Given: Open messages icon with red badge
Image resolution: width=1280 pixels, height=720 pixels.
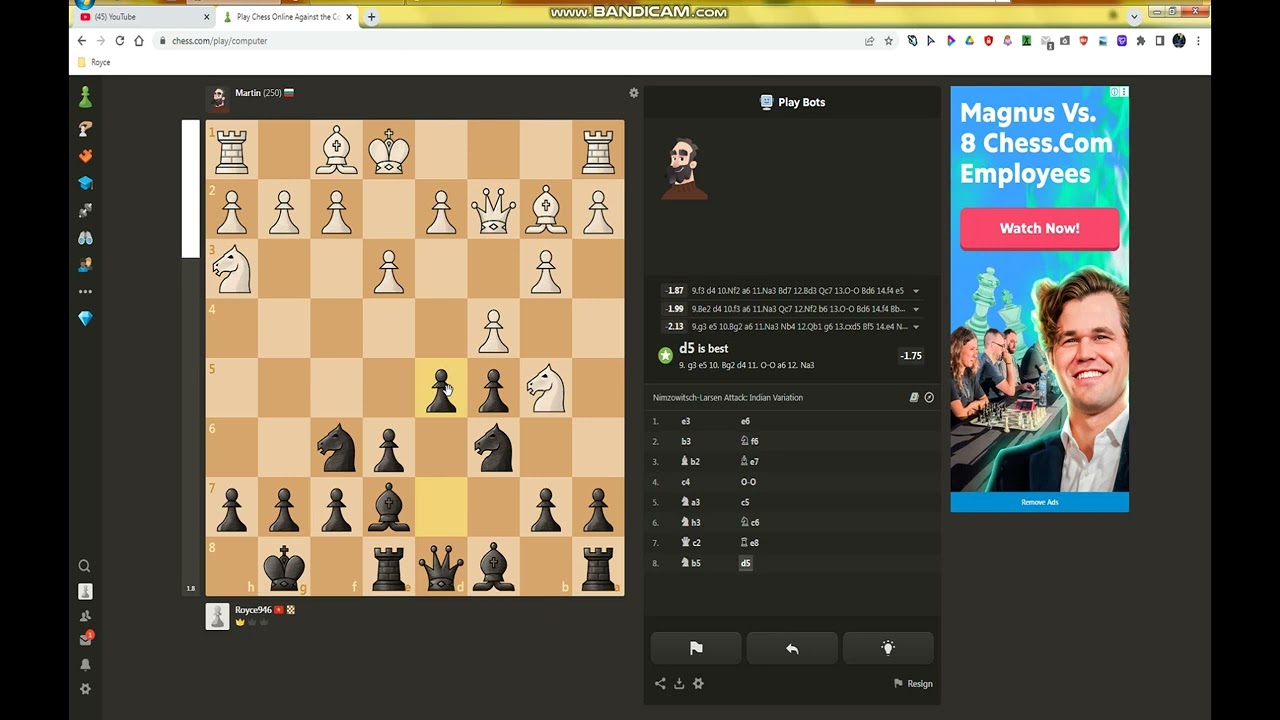Looking at the screenshot, I should pos(86,638).
